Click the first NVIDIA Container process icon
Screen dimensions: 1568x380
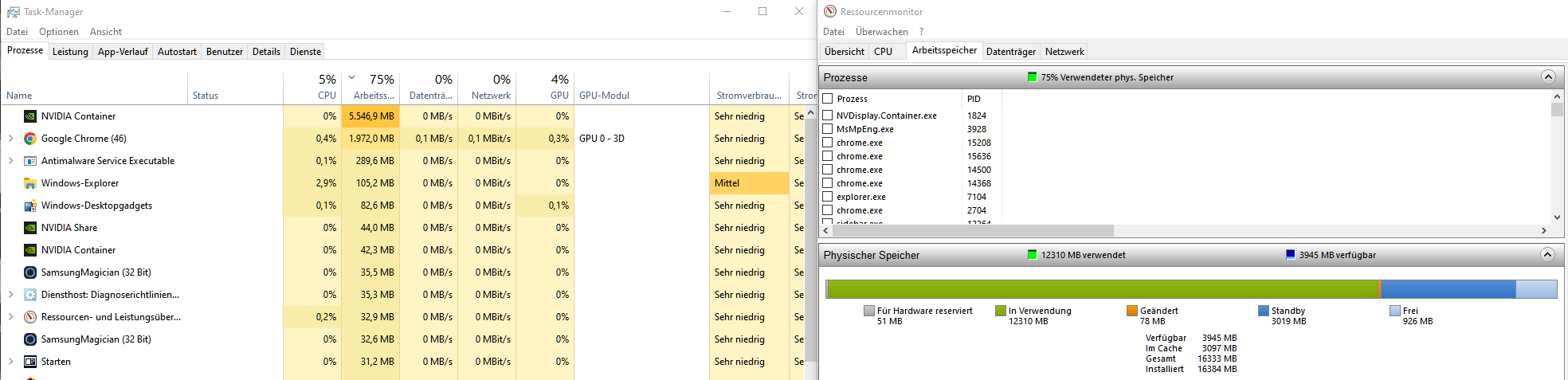click(x=30, y=116)
